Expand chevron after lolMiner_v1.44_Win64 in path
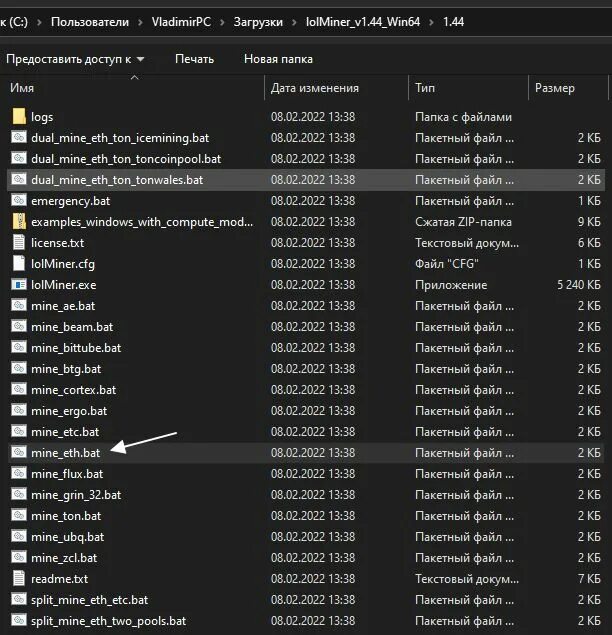 point(431,22)
